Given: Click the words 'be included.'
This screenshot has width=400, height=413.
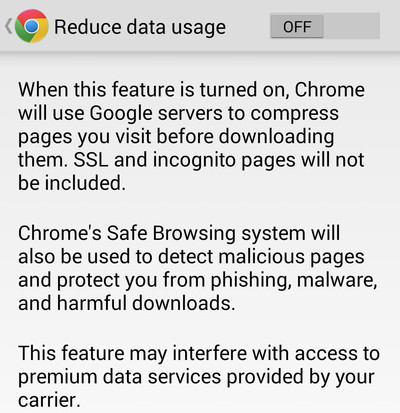Looking at the screenshot, I should [x=72, y=183].
